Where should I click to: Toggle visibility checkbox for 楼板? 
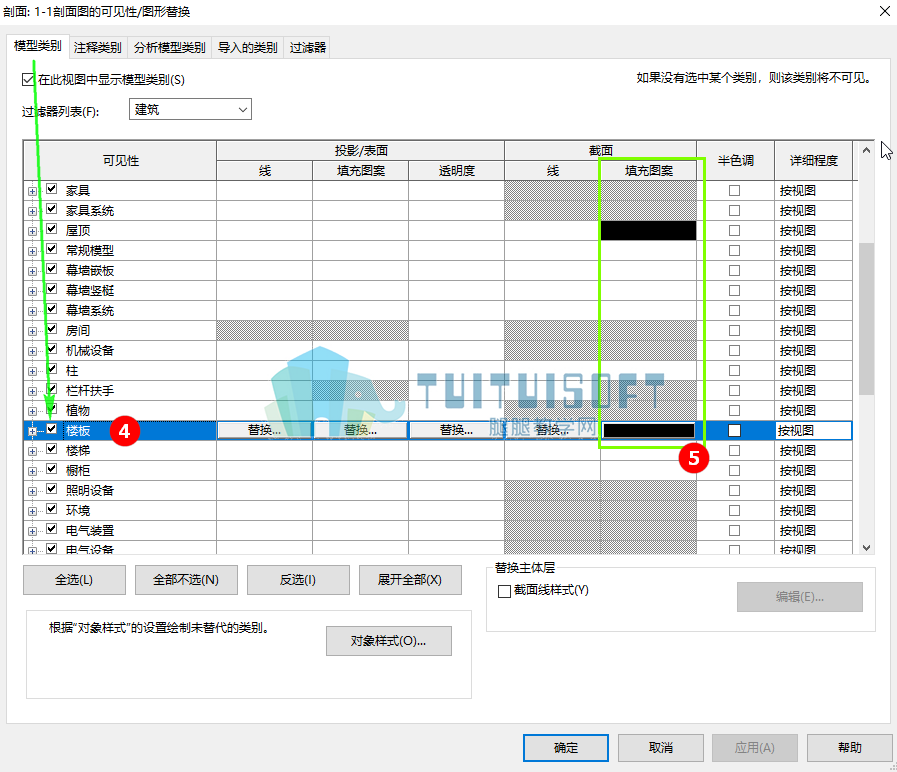pos(52,429)
